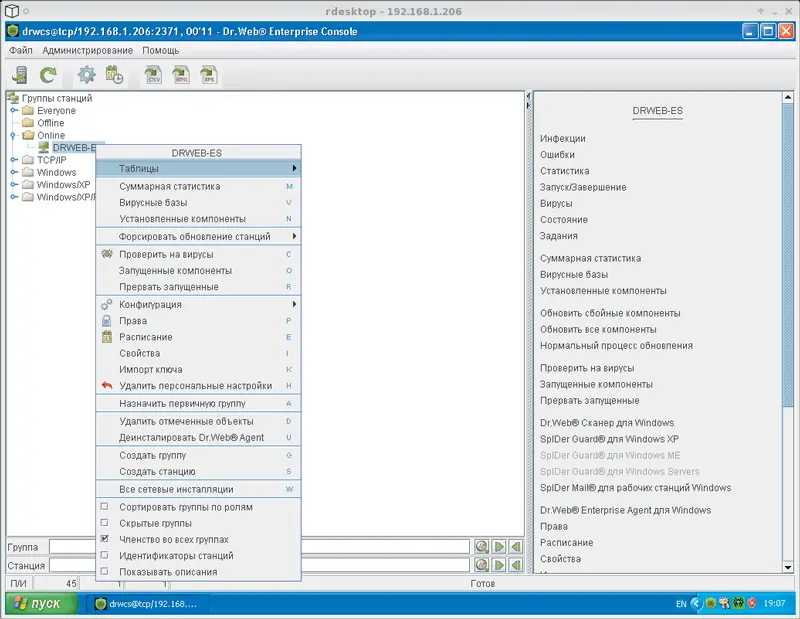Image resolution: width=800 pixels, height=619 pixels.
Task: Click the server connect toolbar icon
Action: tap(19, 75)
